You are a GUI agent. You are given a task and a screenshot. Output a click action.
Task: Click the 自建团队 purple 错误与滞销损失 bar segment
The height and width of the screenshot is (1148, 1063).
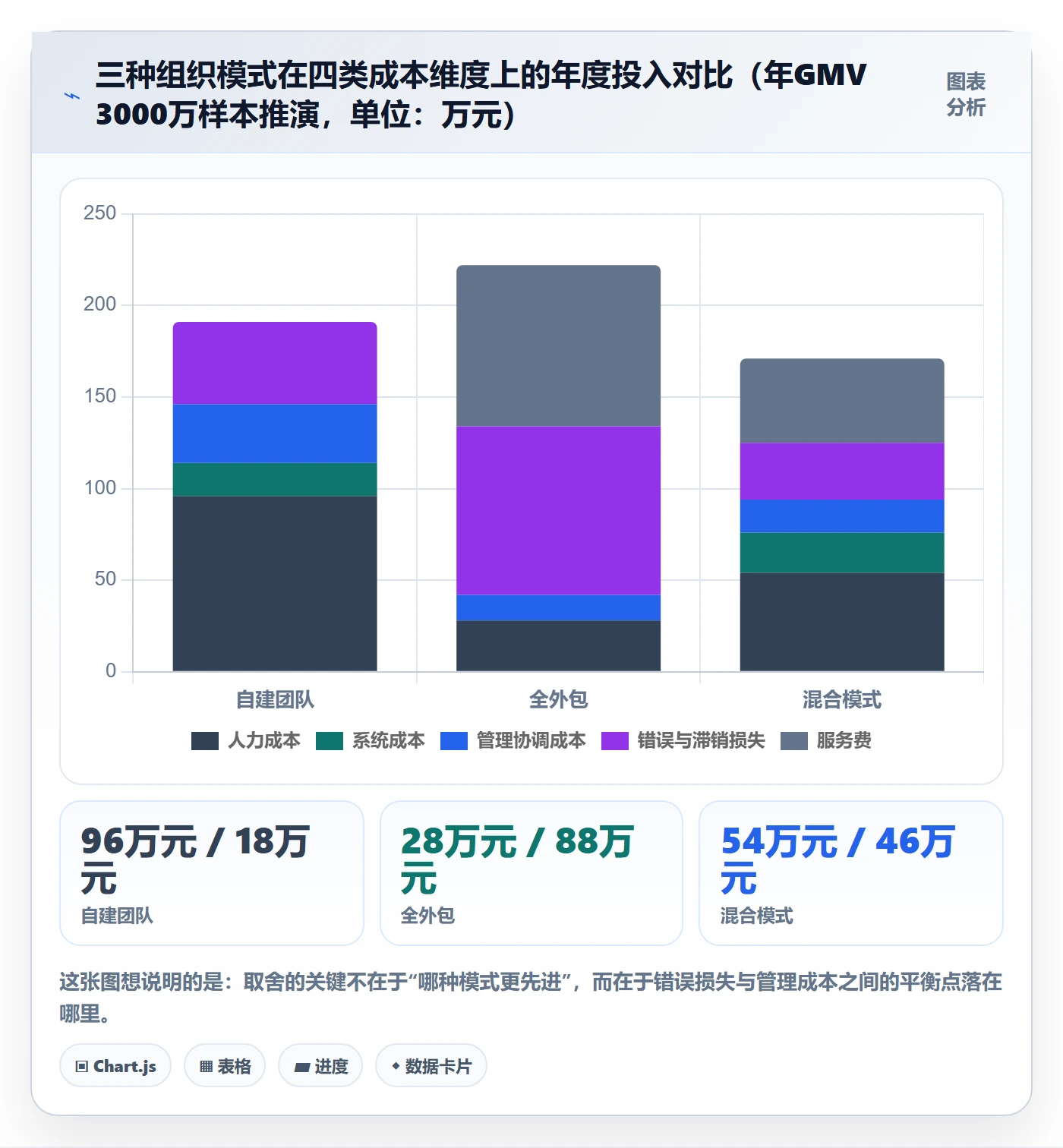pyautogui.click(x=275, y=364)
